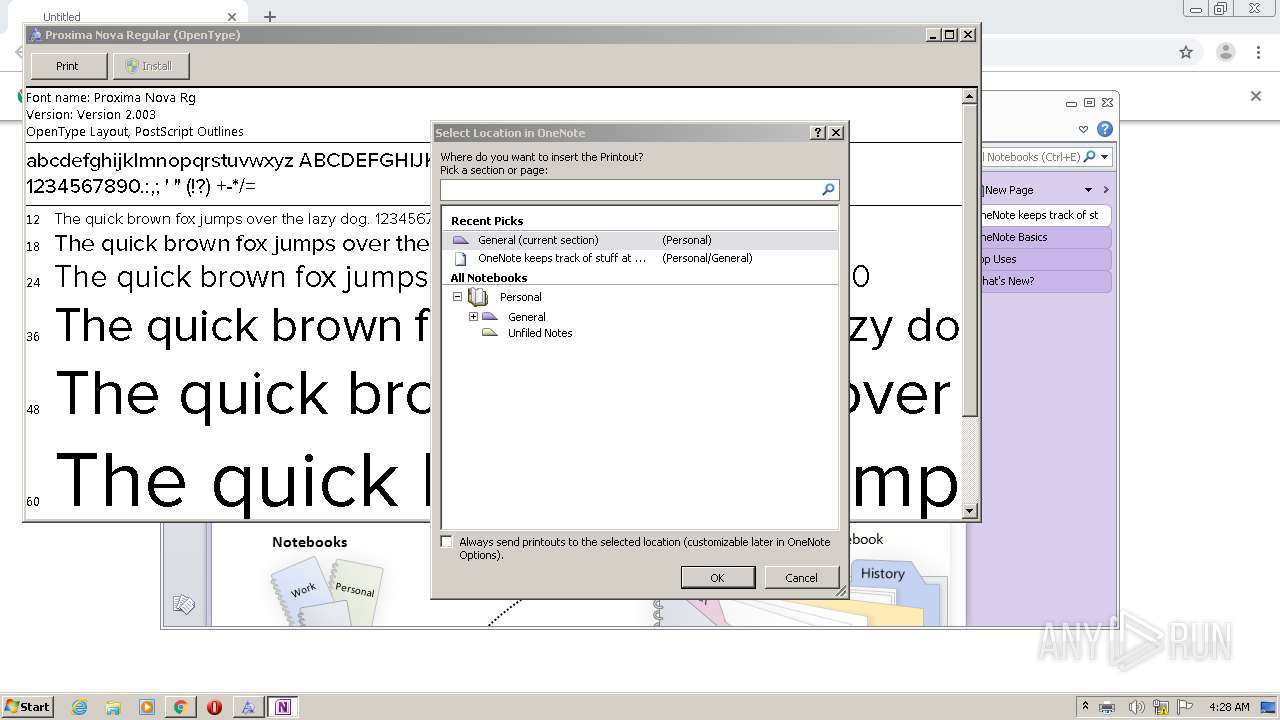
Task: Select 'OneNote keeps track of stuff at...' recent pick
Action: [x=640, y=258]
